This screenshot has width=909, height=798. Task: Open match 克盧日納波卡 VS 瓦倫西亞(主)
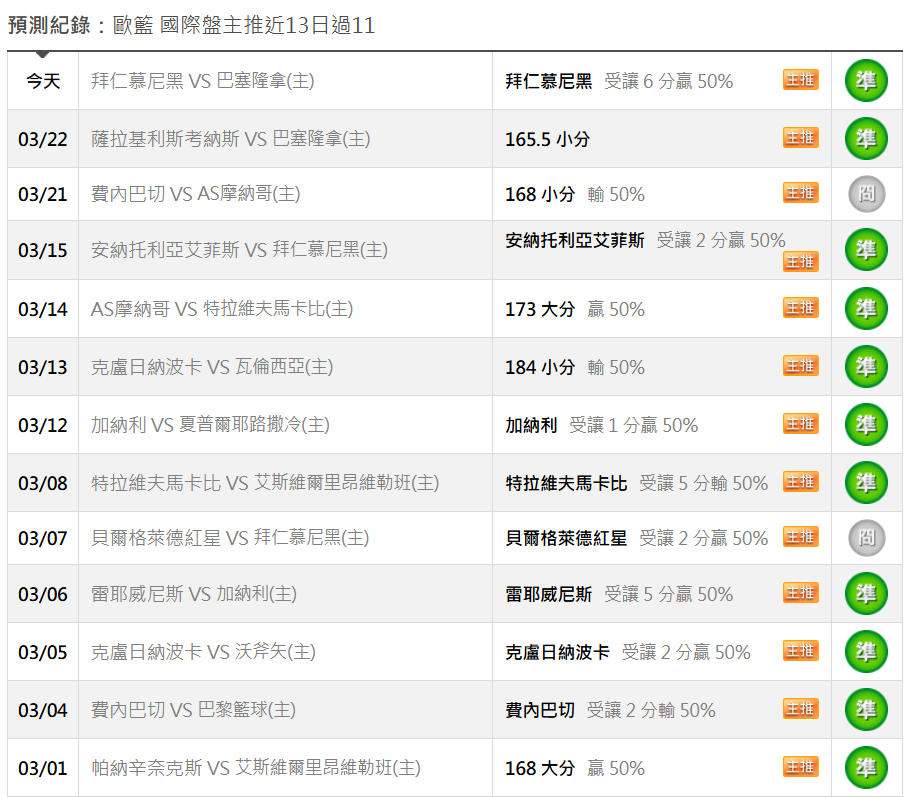(x=212, y=366)
